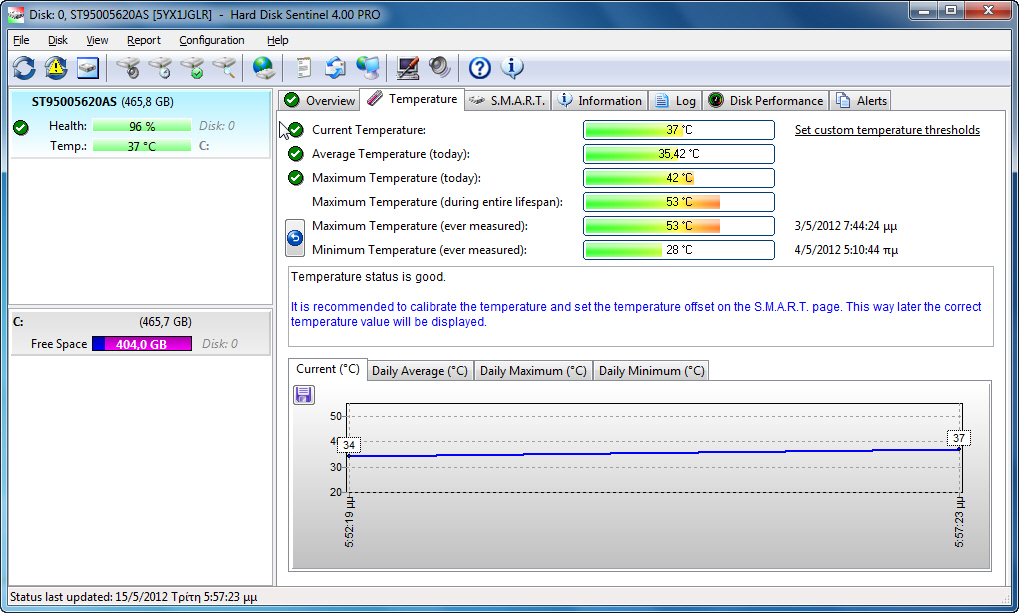Click the globe with monitor toolbar icon
The height and width of the screenshot is (613, 1019).
click(x=368, y=68)
